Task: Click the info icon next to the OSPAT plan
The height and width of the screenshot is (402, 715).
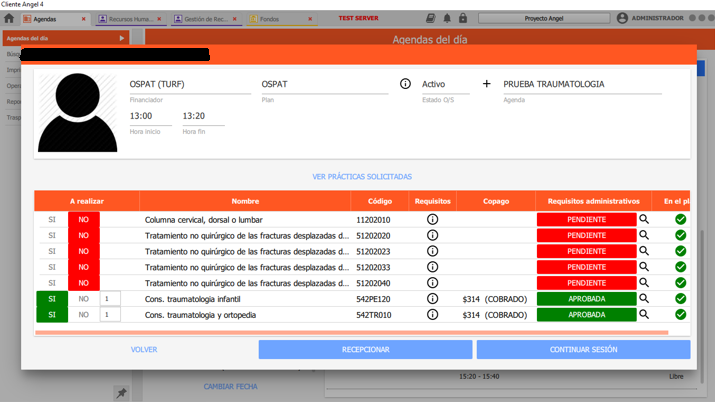Action: (405, 84)
